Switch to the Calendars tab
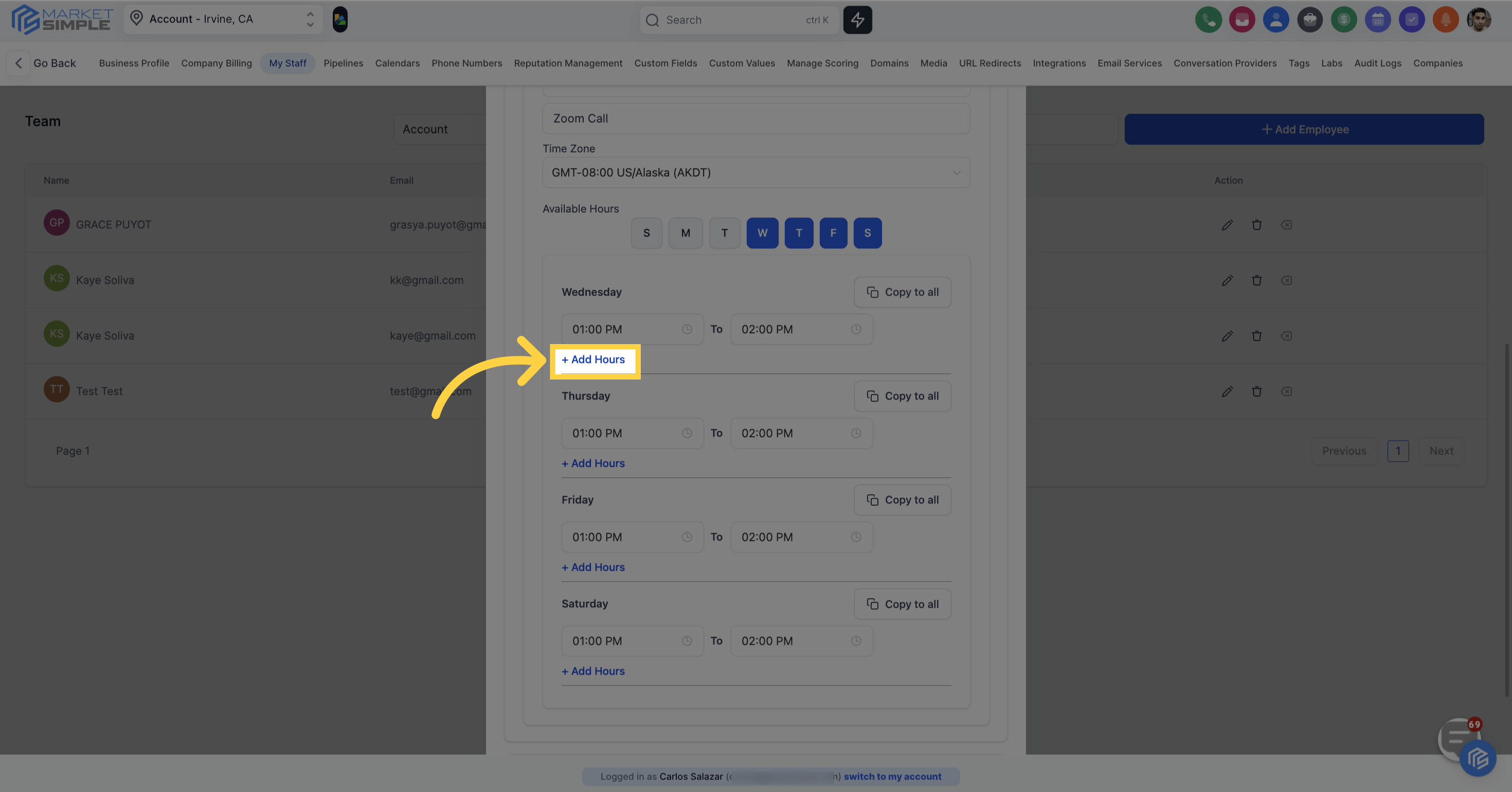Screen dimensions: 1512x792 397,63
